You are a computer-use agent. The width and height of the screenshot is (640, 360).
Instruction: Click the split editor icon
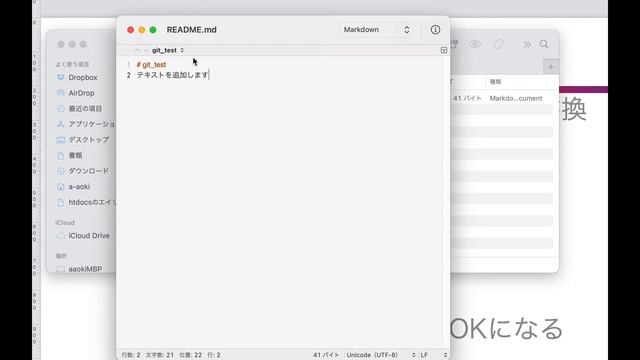(x=444, y=50)
